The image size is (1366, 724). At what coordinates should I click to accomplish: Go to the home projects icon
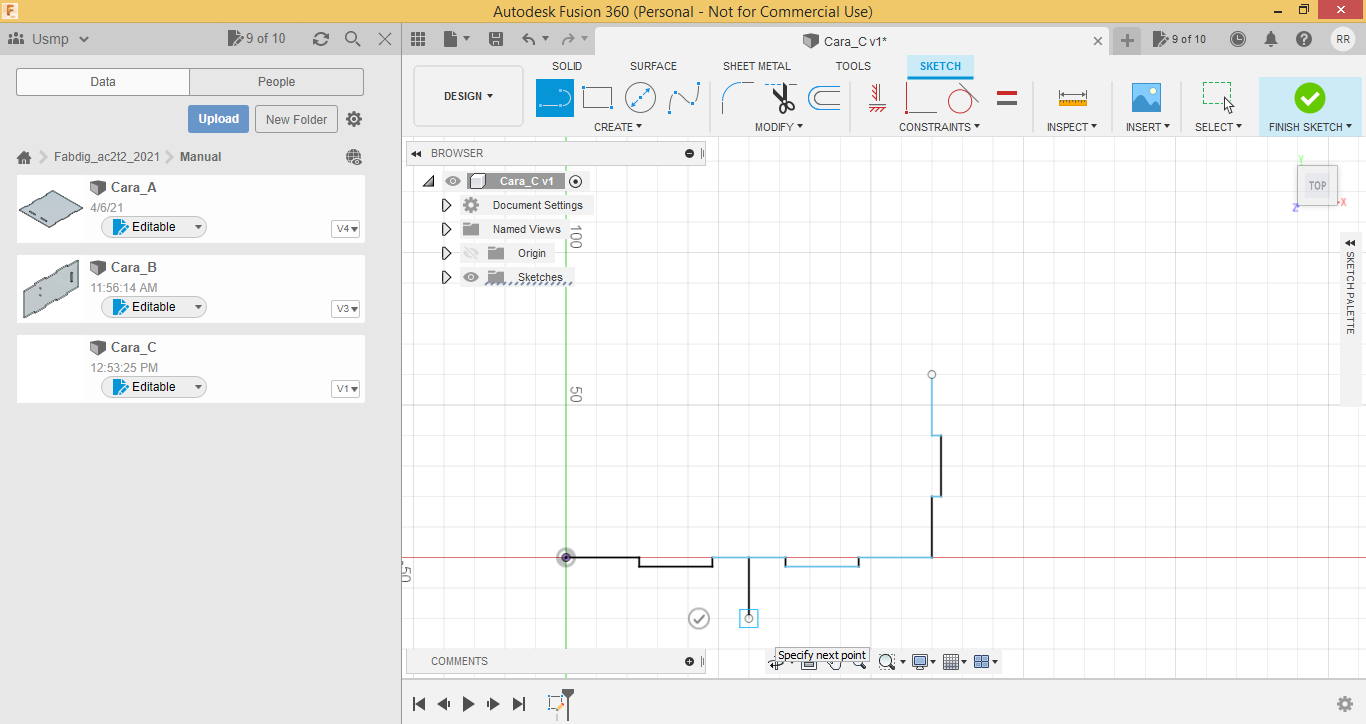coord(24,157)
